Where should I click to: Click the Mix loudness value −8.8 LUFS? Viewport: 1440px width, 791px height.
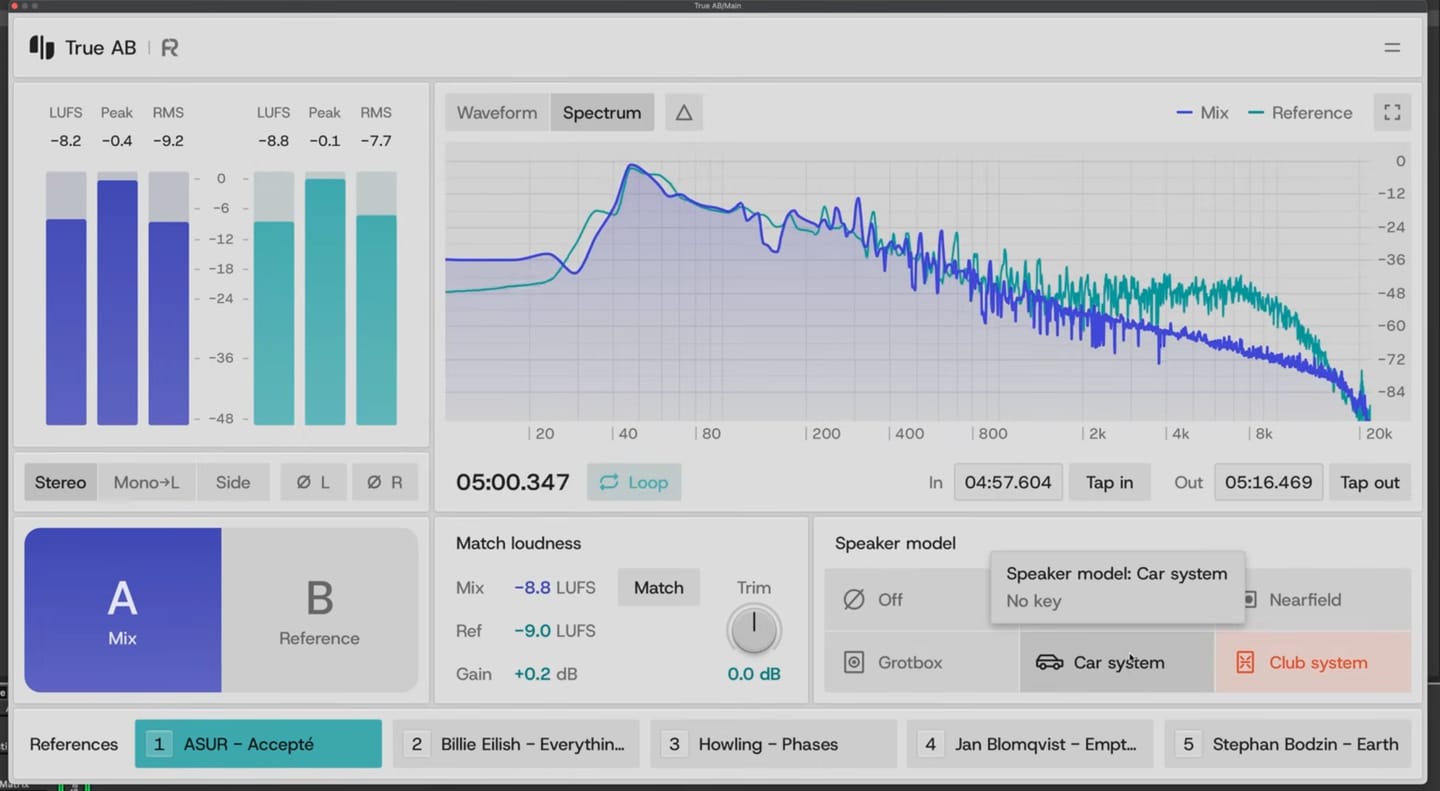(x=555, y=588)
